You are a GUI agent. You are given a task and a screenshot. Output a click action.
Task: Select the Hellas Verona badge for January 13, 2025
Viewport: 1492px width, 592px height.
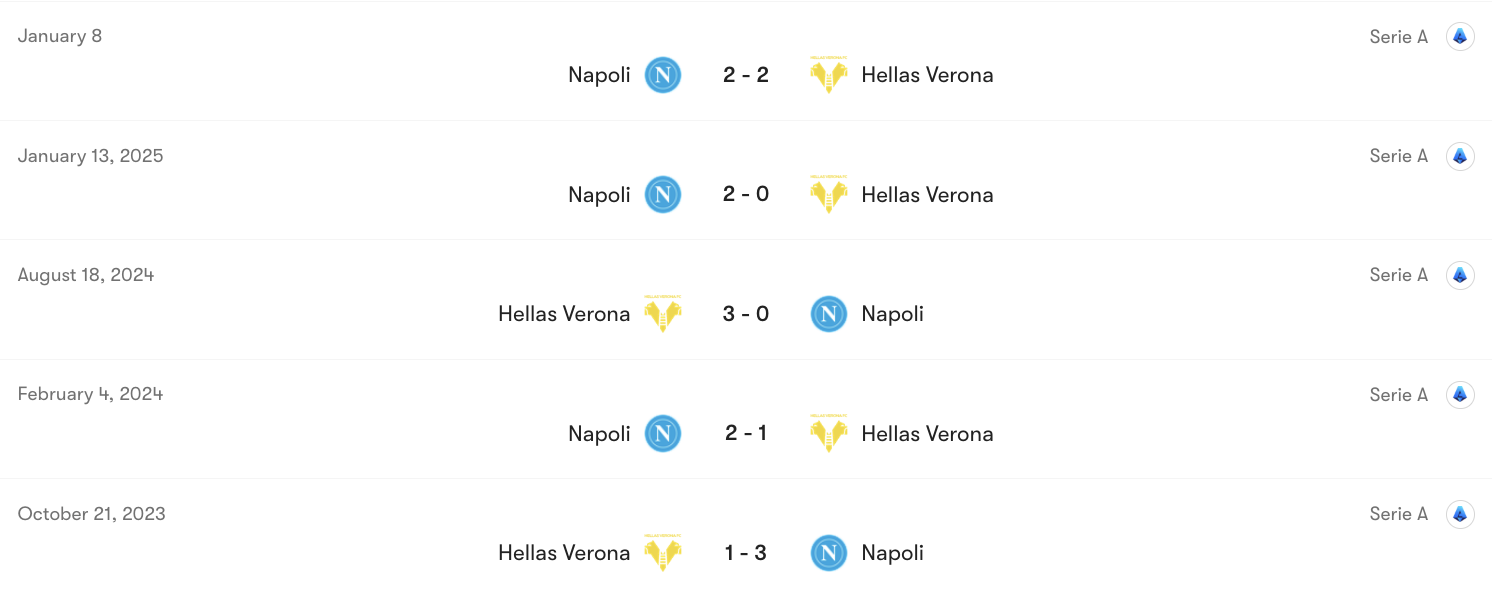(x=829, y=194)
